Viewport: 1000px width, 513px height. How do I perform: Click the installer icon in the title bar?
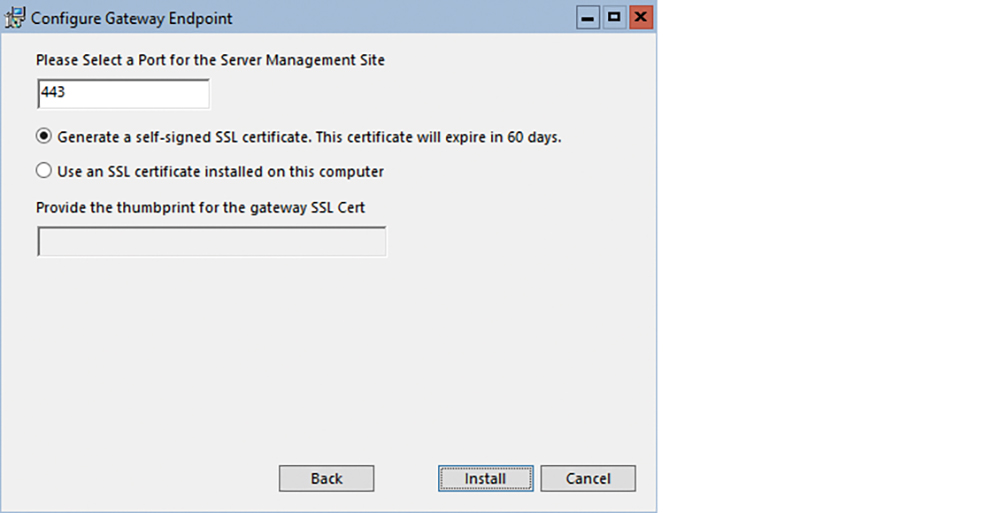(15, 18)
